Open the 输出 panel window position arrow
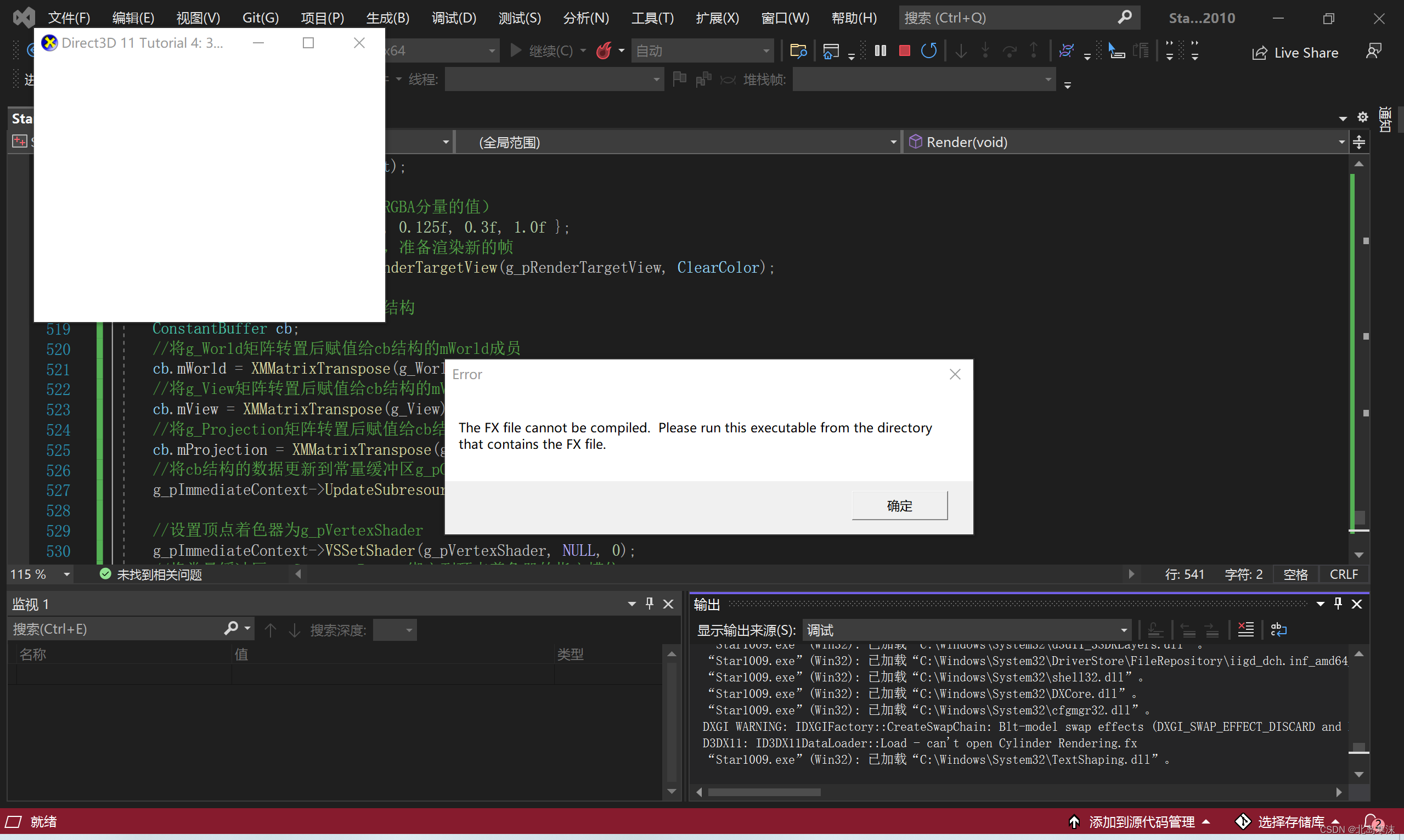The image size is (1404, 840). [x=1320, y=604]
